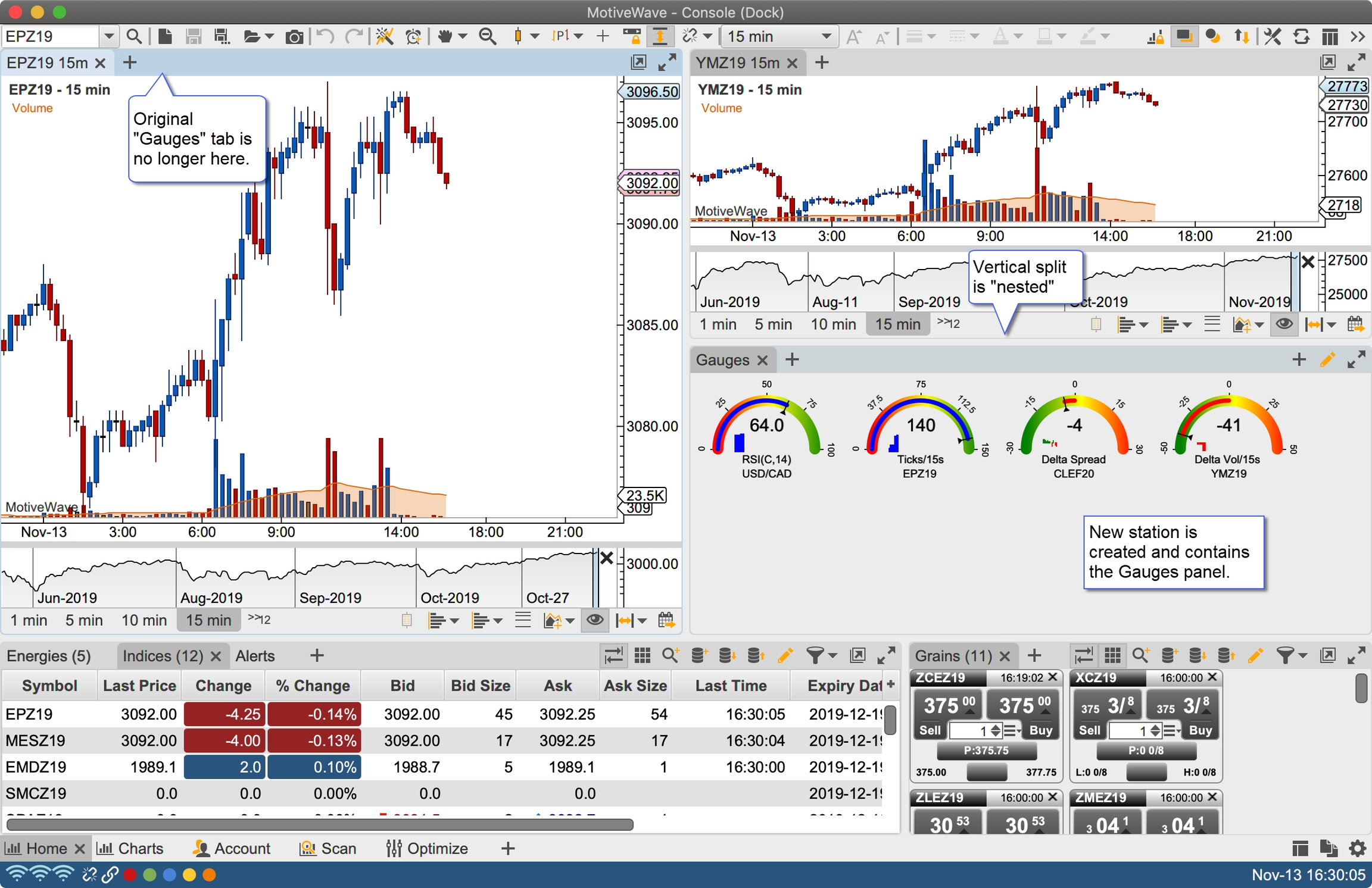Select 15 min bar size under EPZ19 chart
Viewport: 1372px width, 888px height.
coord(208,620)
